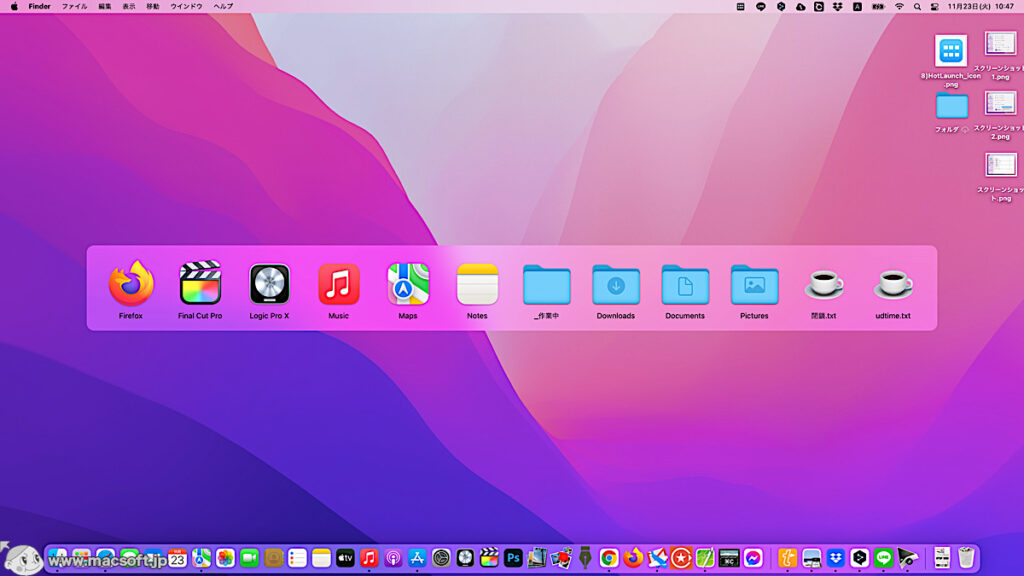Screen dimensions: 1024x576
Task: Open Podcasts in the Dock
Action: click(393, 558)
